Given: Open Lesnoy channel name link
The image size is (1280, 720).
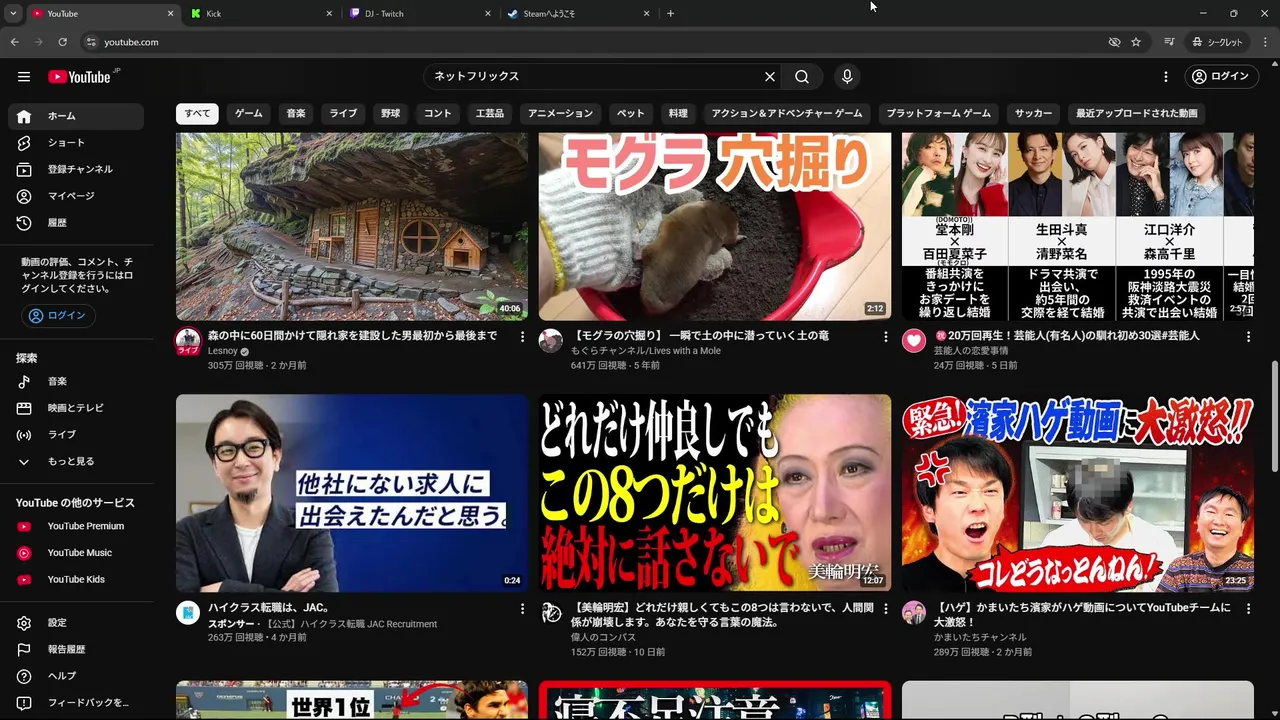Looking at the screenshot, I should click(223, 352).
